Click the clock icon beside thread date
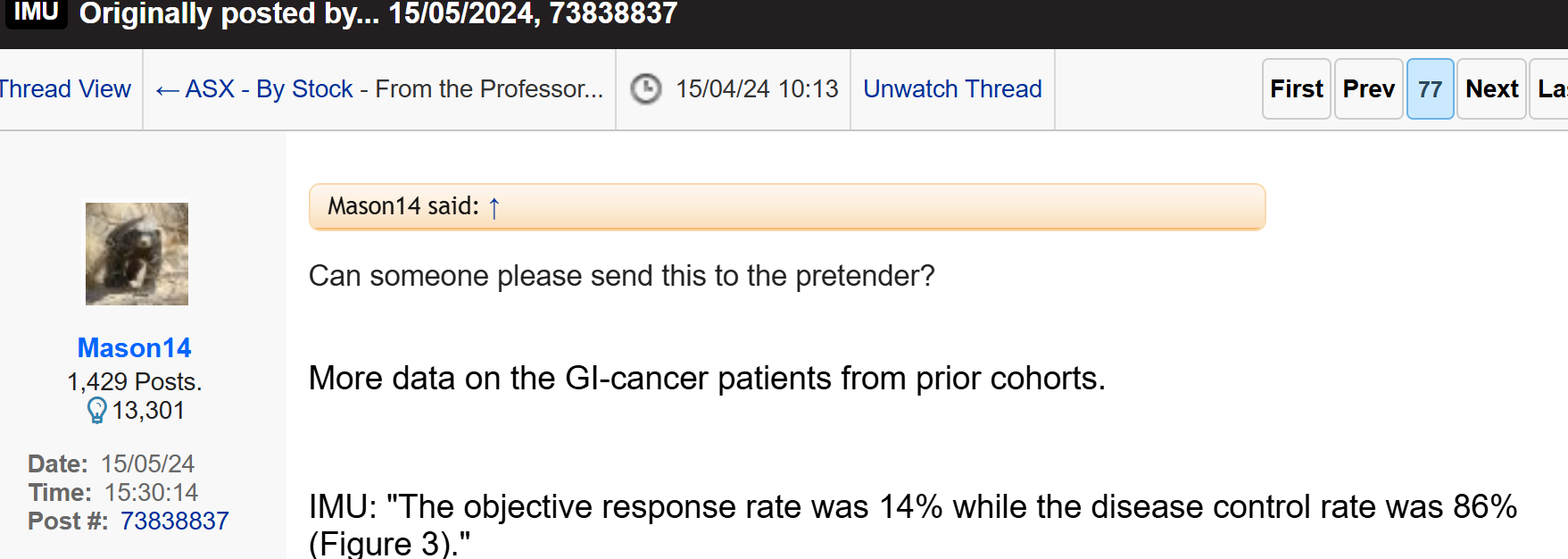Image resolution: width=1568 pixels, height=559 pixels. pyautogui.click(x=646, y=89)
